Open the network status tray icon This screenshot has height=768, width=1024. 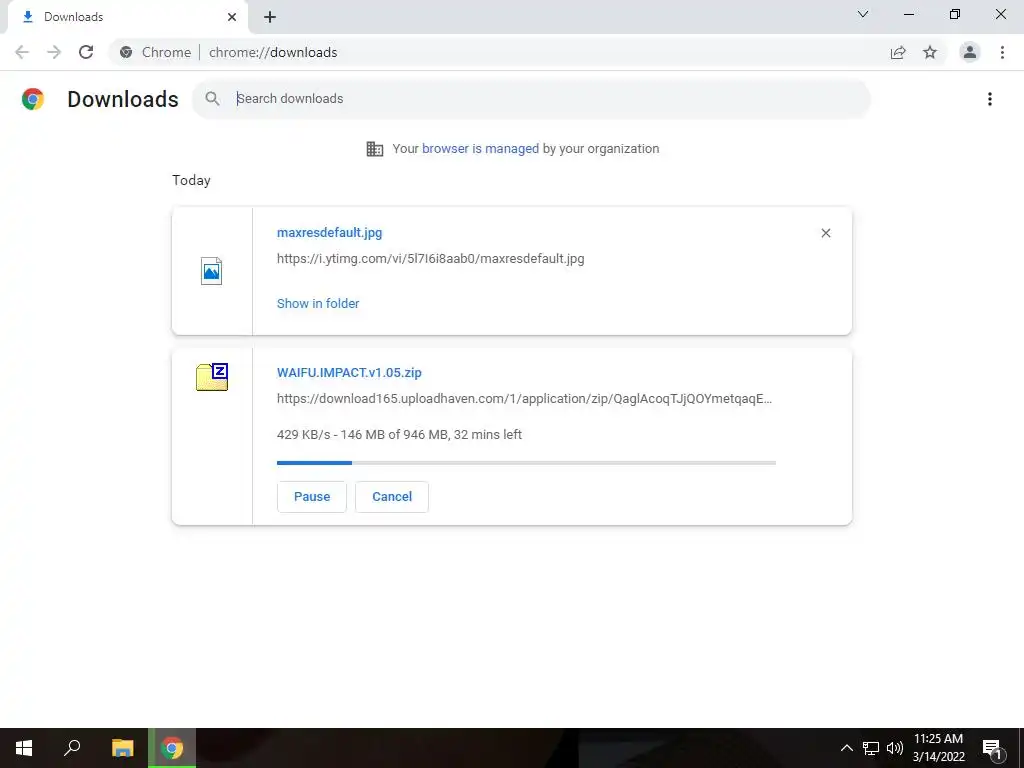(871, 748)
